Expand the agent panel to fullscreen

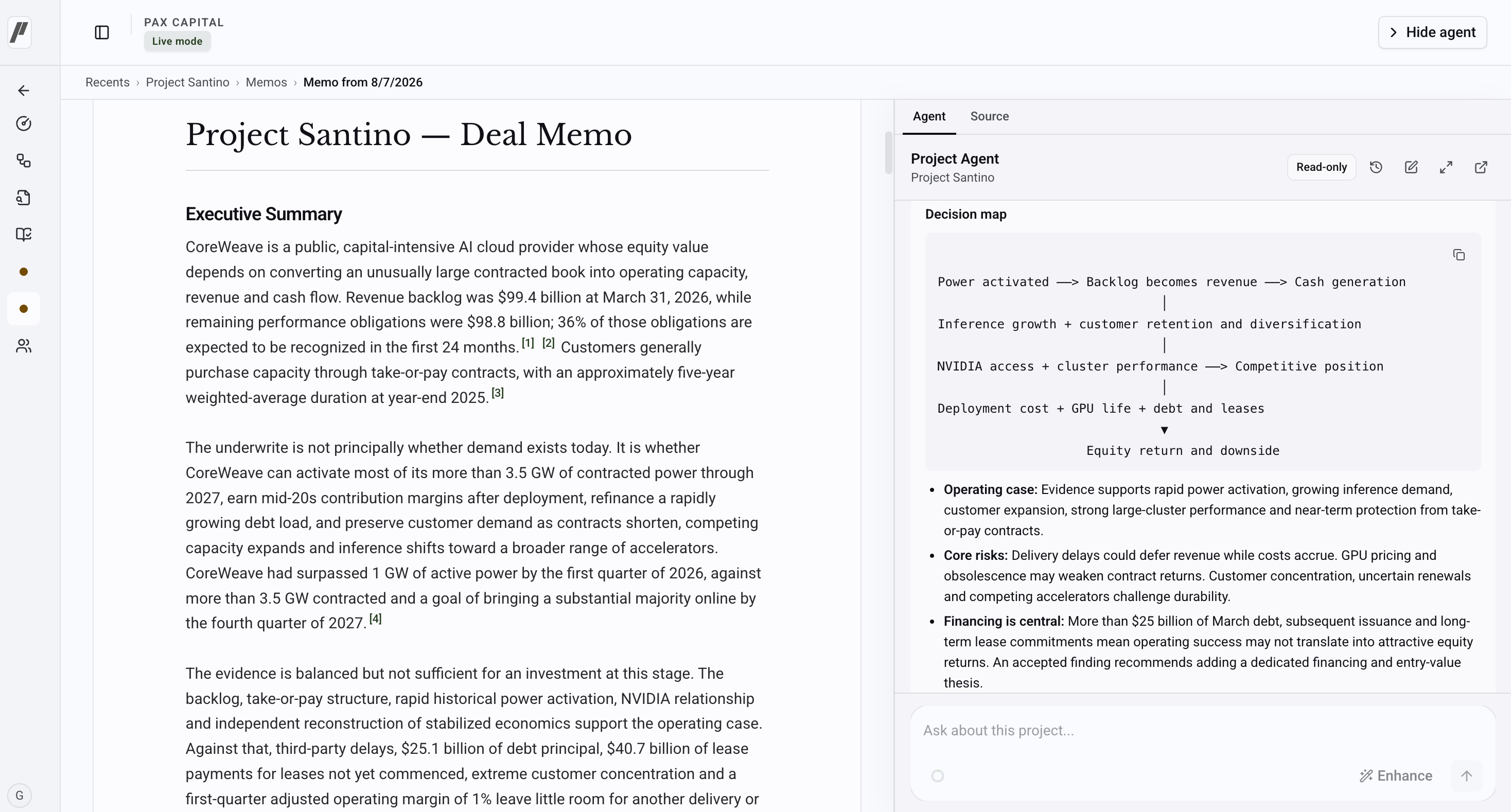(1446, 167)
